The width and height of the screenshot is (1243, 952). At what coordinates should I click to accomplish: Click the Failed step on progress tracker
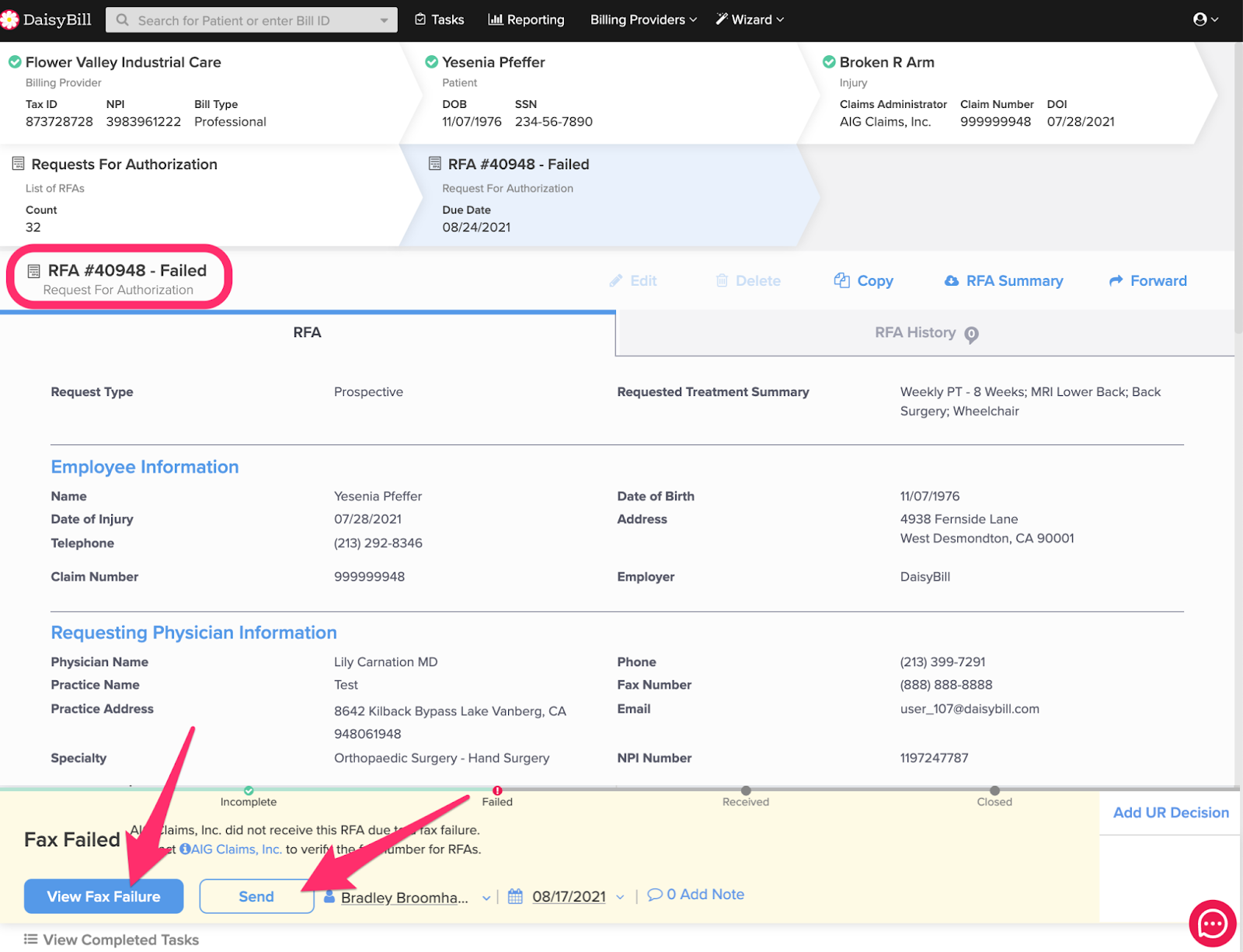(497, 791)
